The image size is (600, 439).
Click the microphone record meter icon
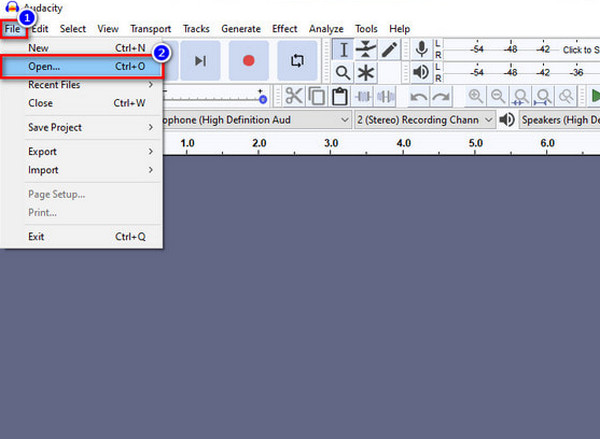[421, 49]
